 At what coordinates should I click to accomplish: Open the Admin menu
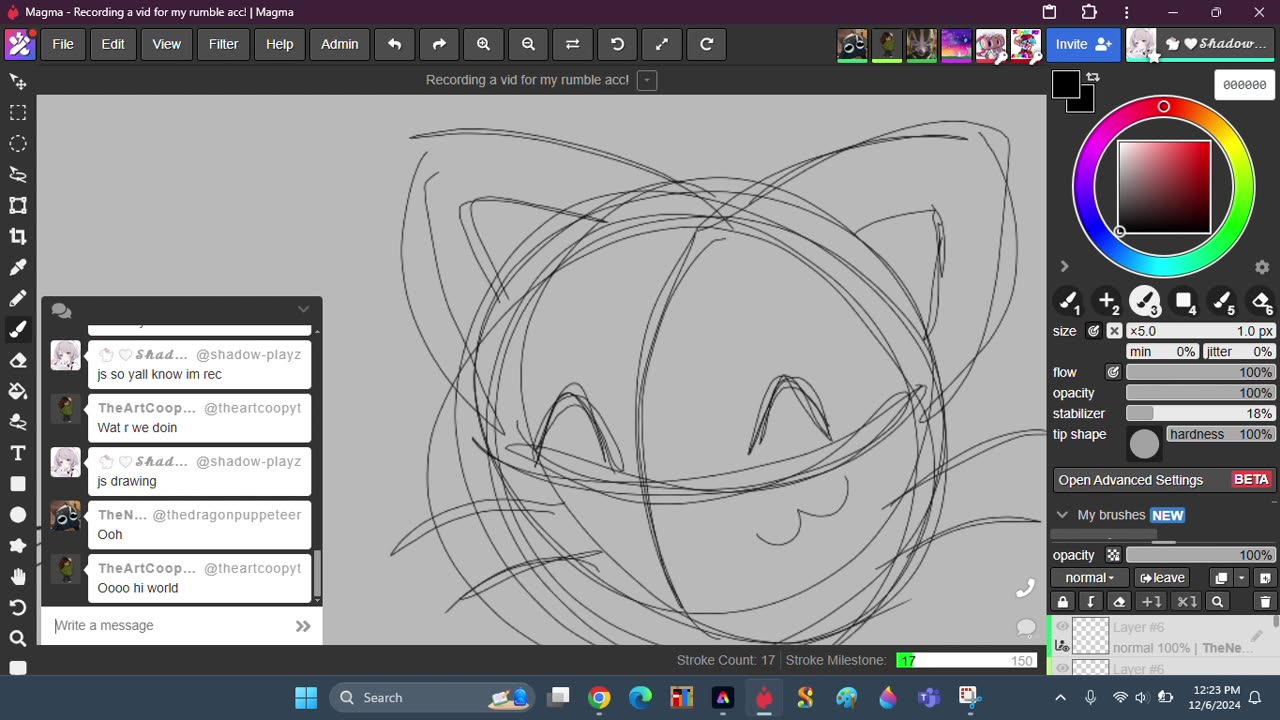click(x=340, y=44)
